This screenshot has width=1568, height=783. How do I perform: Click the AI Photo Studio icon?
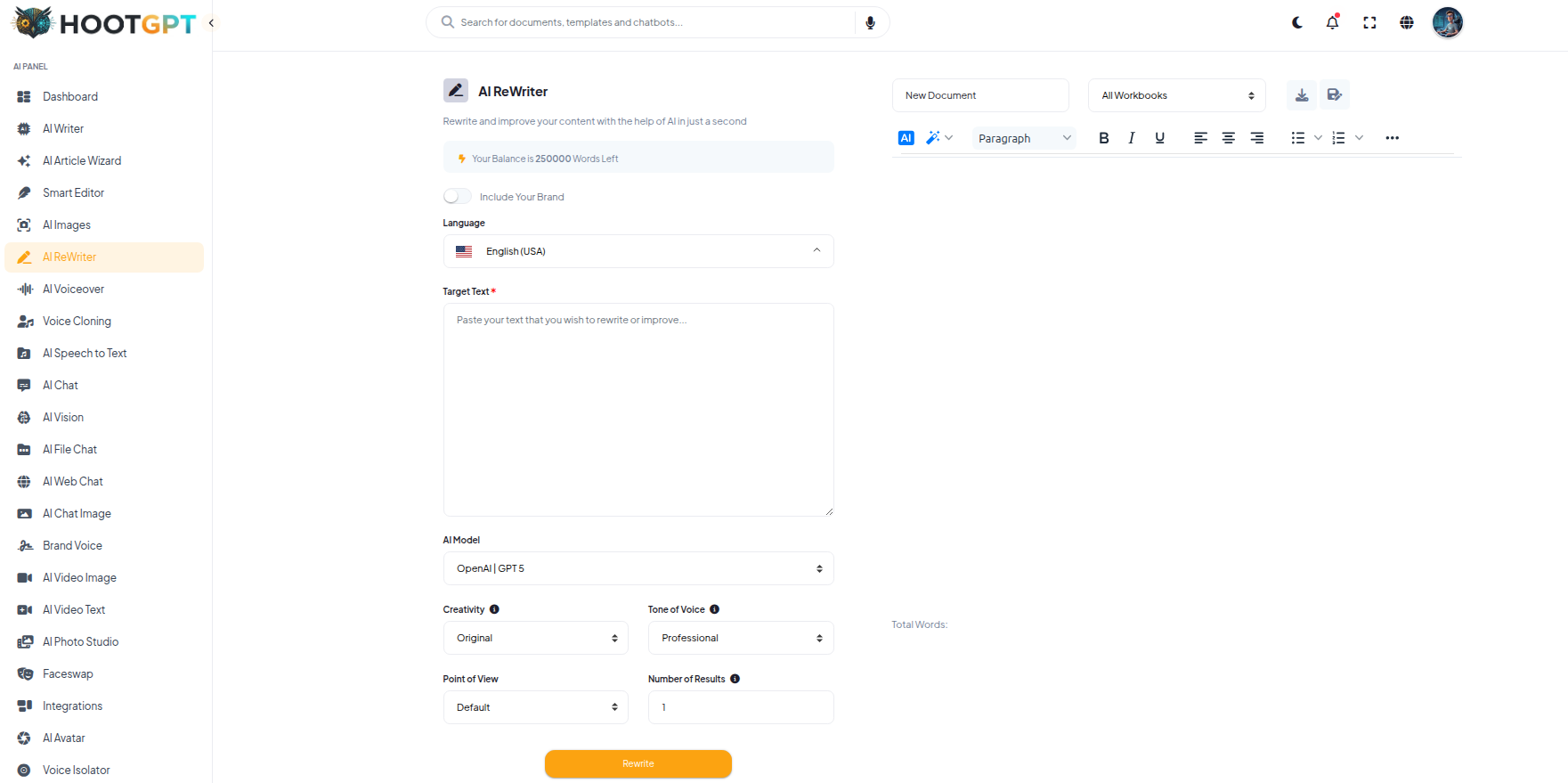[x=25, y=641]
